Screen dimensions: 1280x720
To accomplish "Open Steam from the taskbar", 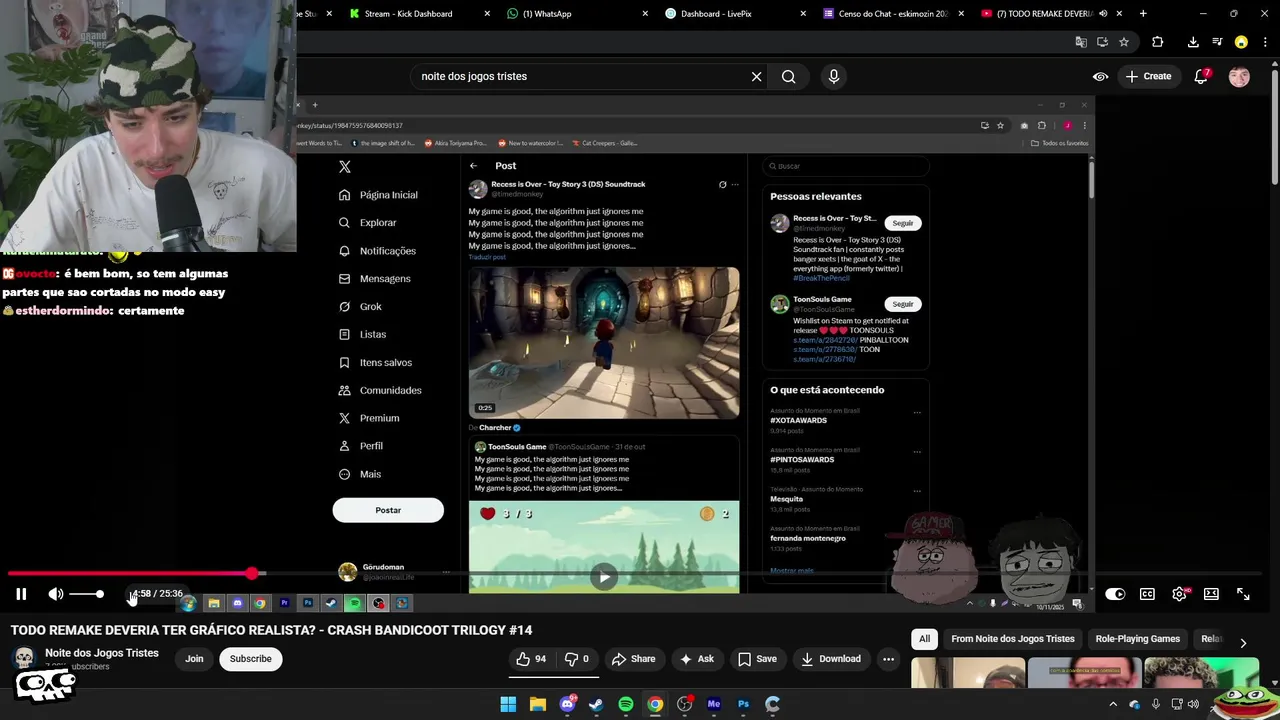I will [x=596, y=704].
